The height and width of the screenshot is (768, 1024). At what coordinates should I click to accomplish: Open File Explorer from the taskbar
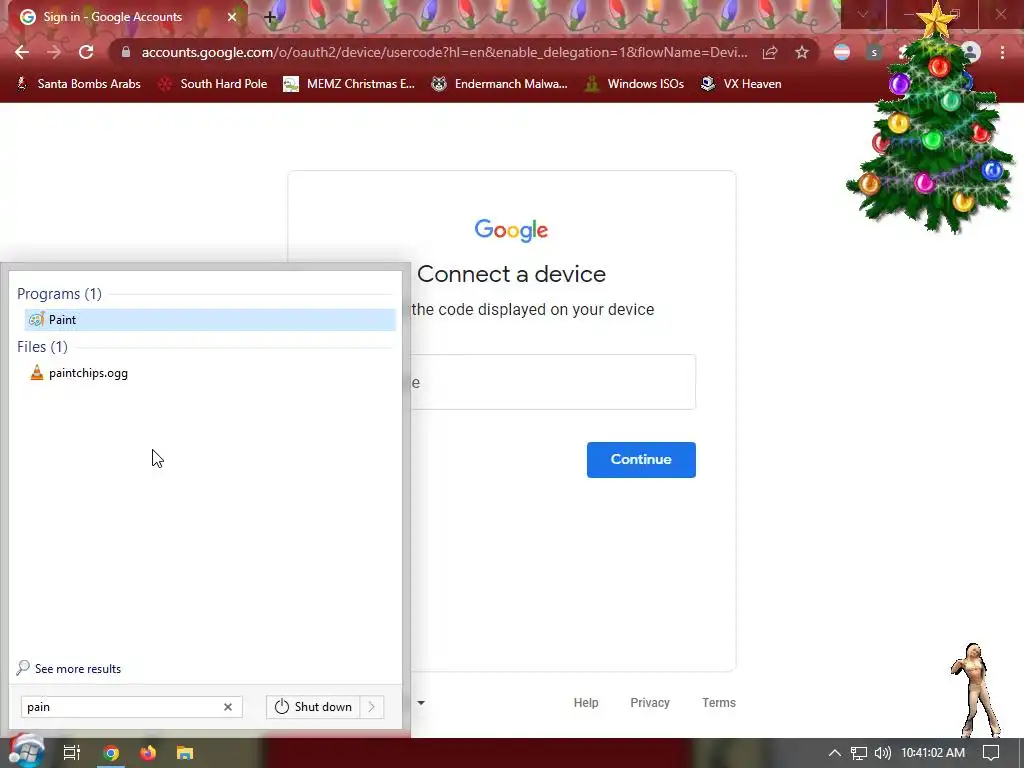(x=185, y=753)
